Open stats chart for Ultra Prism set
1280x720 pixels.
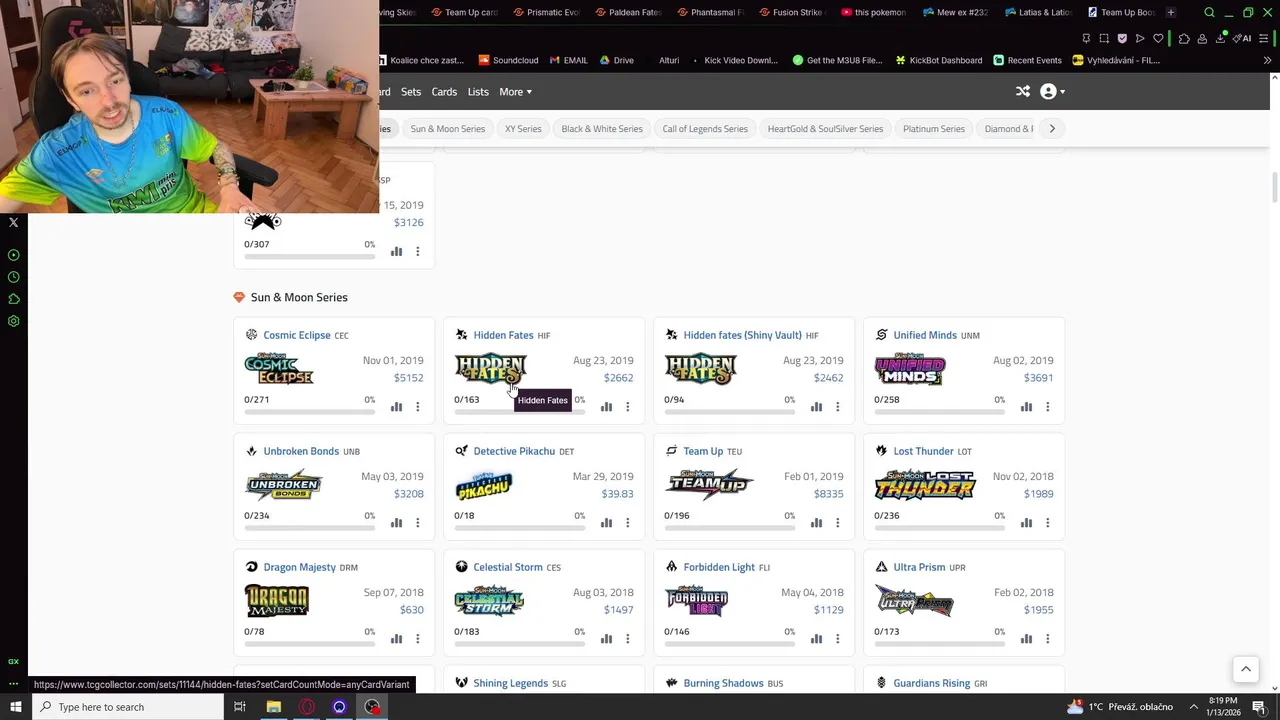click(1026, 639)
